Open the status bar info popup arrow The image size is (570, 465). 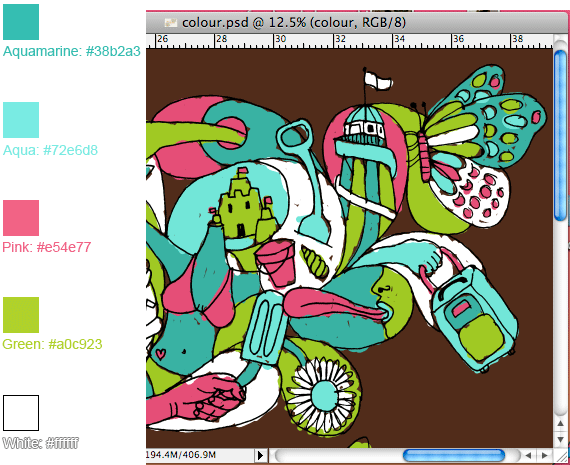(x=261, y=455)
